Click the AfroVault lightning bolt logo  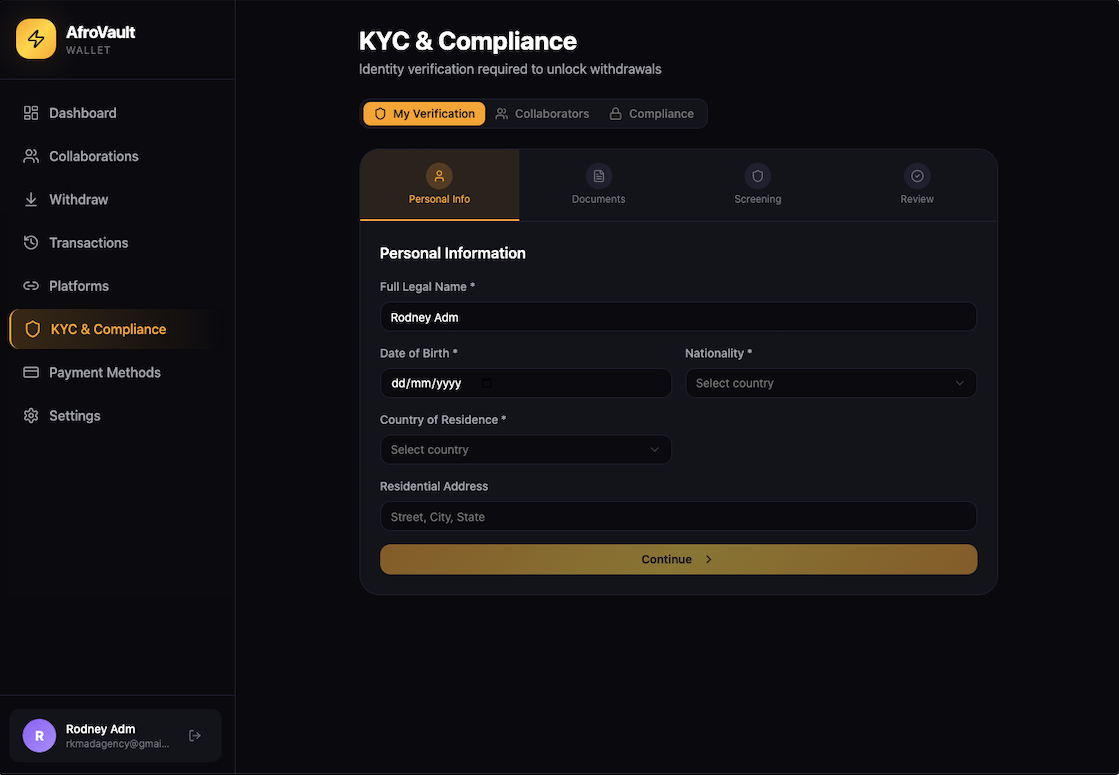(x=36, y=39)
